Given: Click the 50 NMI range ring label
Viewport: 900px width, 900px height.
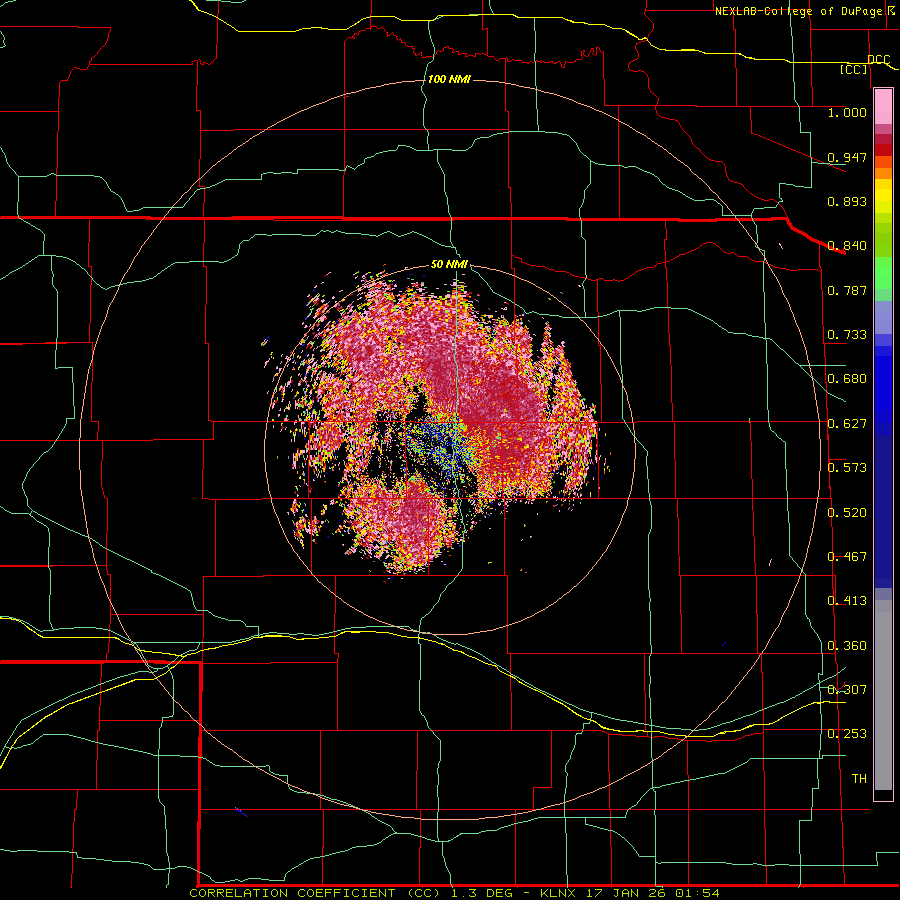Looking at the screenshot, I should pyautogui.click(x=449, y=264).
